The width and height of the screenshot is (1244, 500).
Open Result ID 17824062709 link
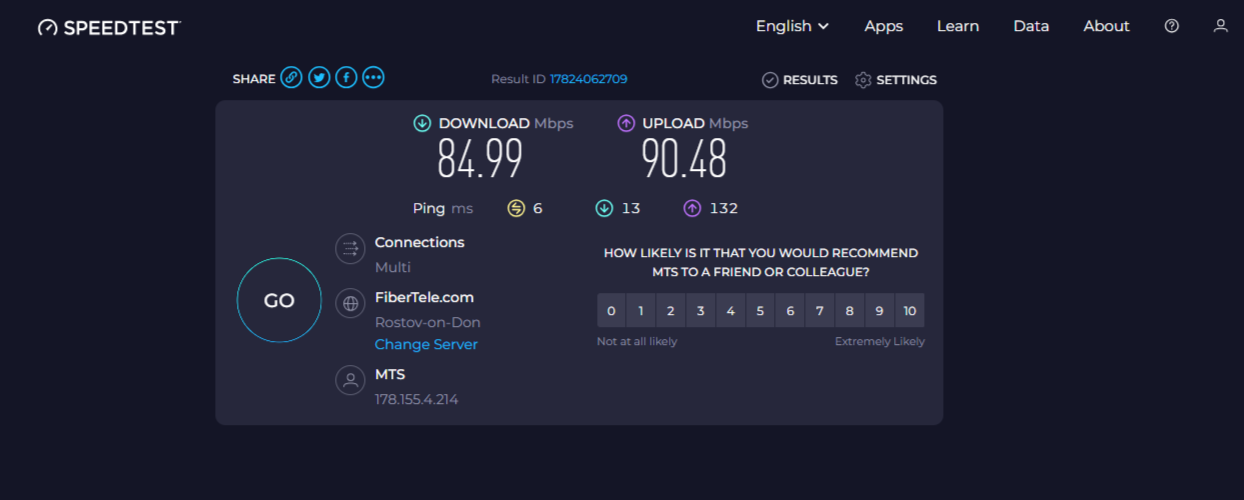click(588, 79)
